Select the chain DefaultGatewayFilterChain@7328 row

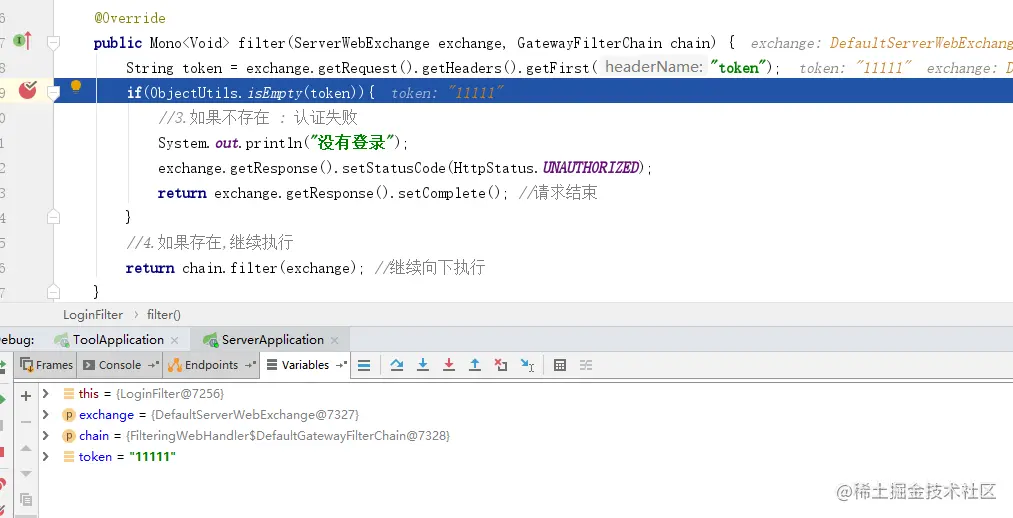526,436
